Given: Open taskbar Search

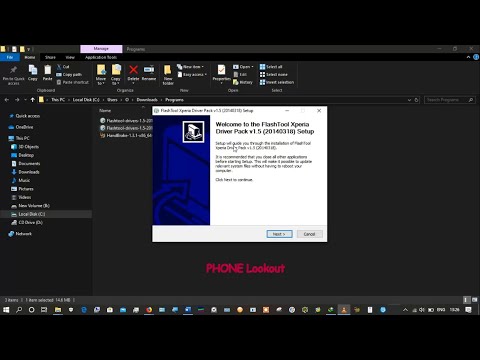Looking at the screenshot, I should point(19,310).
